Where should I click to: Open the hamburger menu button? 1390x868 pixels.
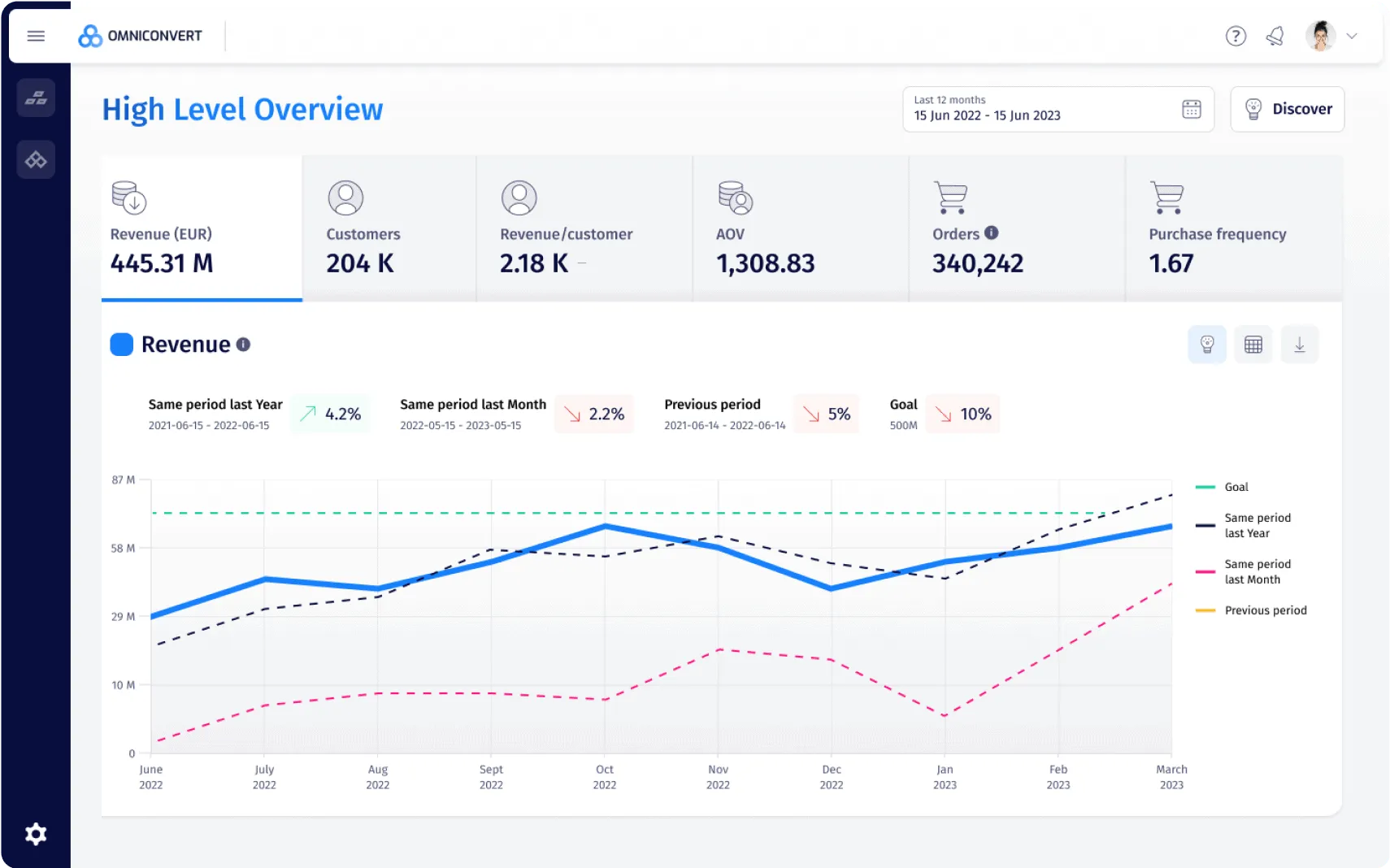tap(35, 35)
